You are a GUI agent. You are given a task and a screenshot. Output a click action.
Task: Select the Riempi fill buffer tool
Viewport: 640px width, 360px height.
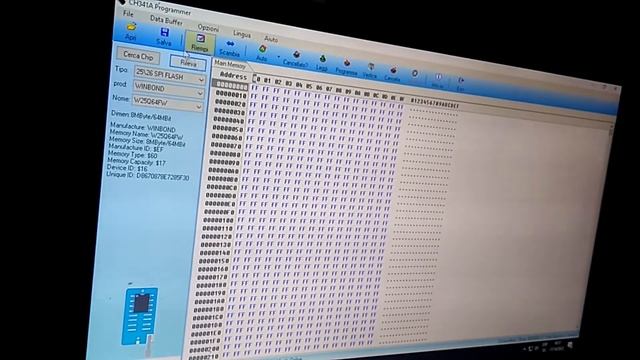[x=200, y=43]
